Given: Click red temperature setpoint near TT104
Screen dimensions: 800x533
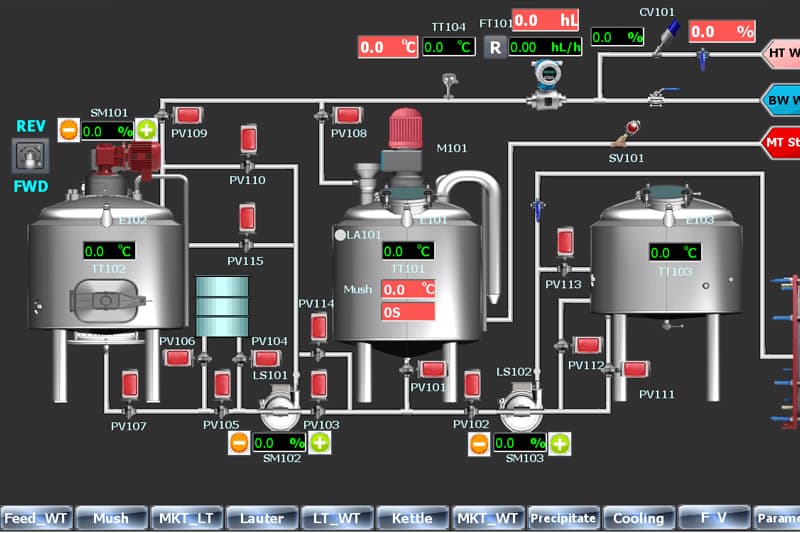Looking at the screenshot, I should 388,47.
